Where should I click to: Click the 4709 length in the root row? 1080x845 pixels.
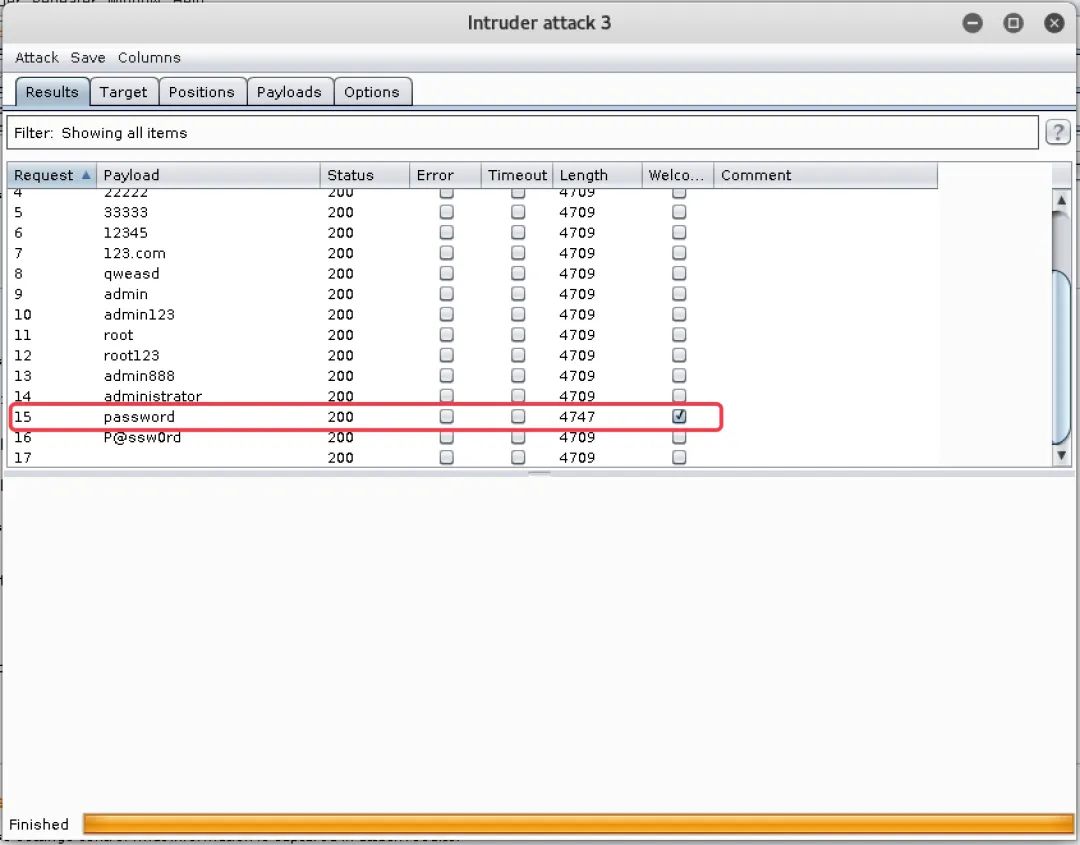pyautogui.click(x=577, y=335)
